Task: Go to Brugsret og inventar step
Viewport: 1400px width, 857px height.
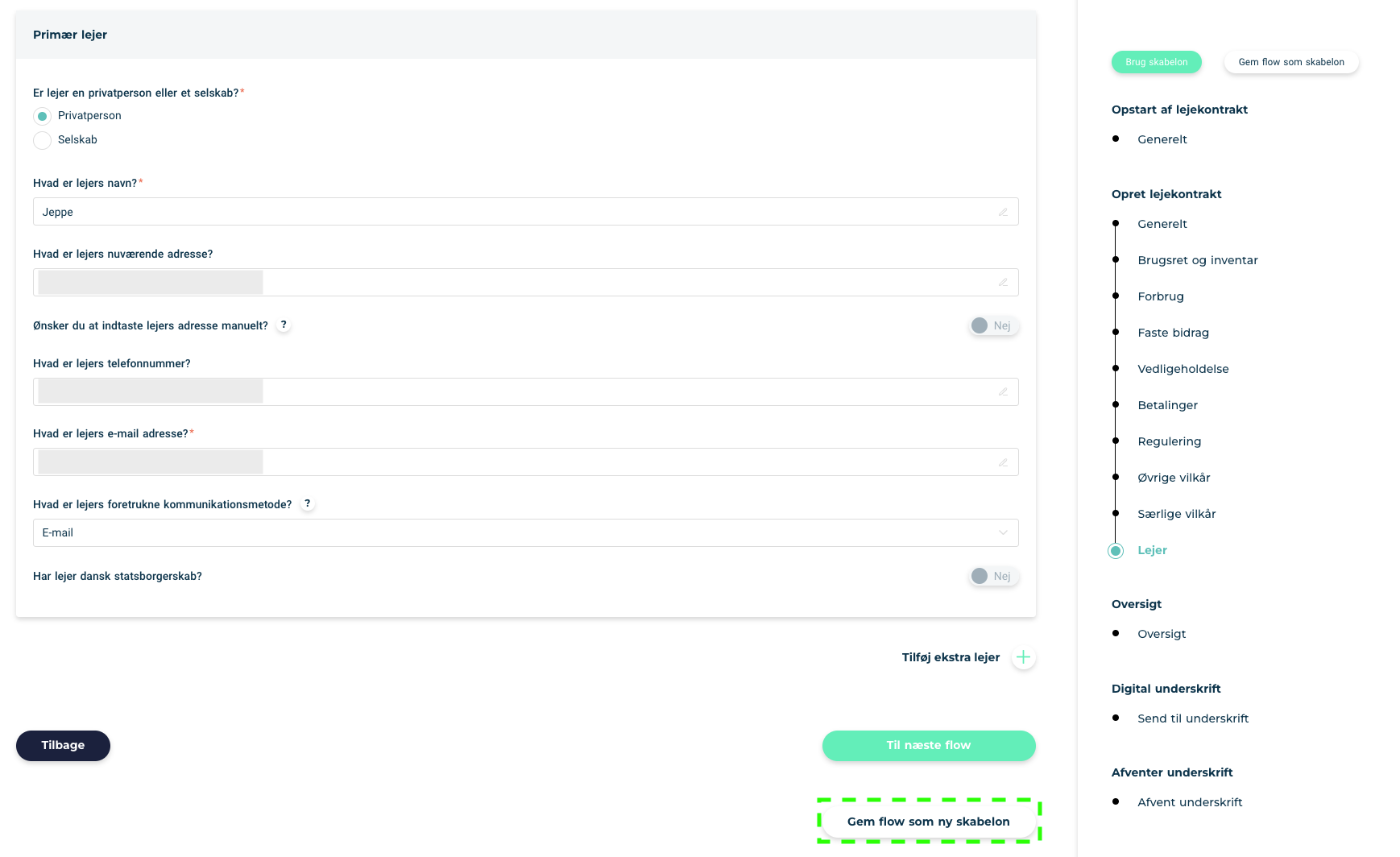Action: (1198, 260)
